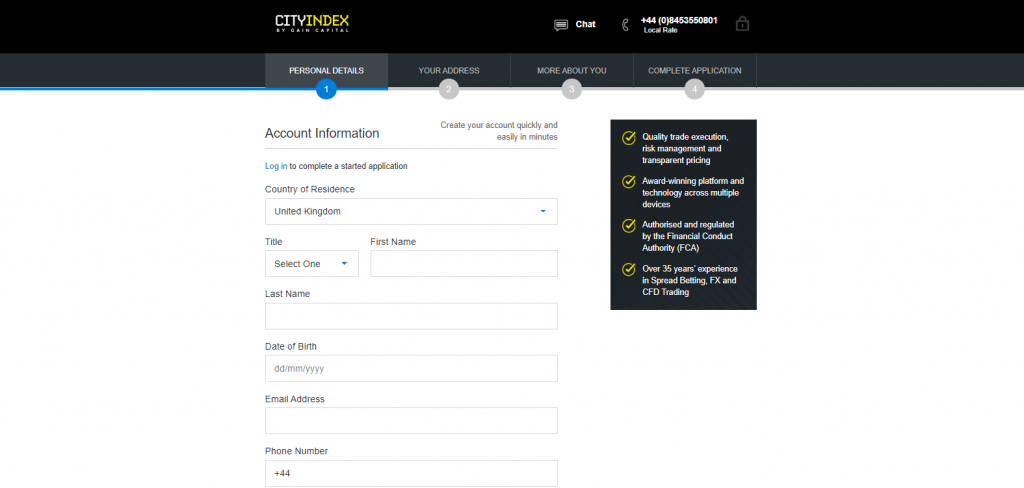Click the United Kingdom dropdown arrow
This screenshot has width=1024, height=488.
click(x=543, y=212)
